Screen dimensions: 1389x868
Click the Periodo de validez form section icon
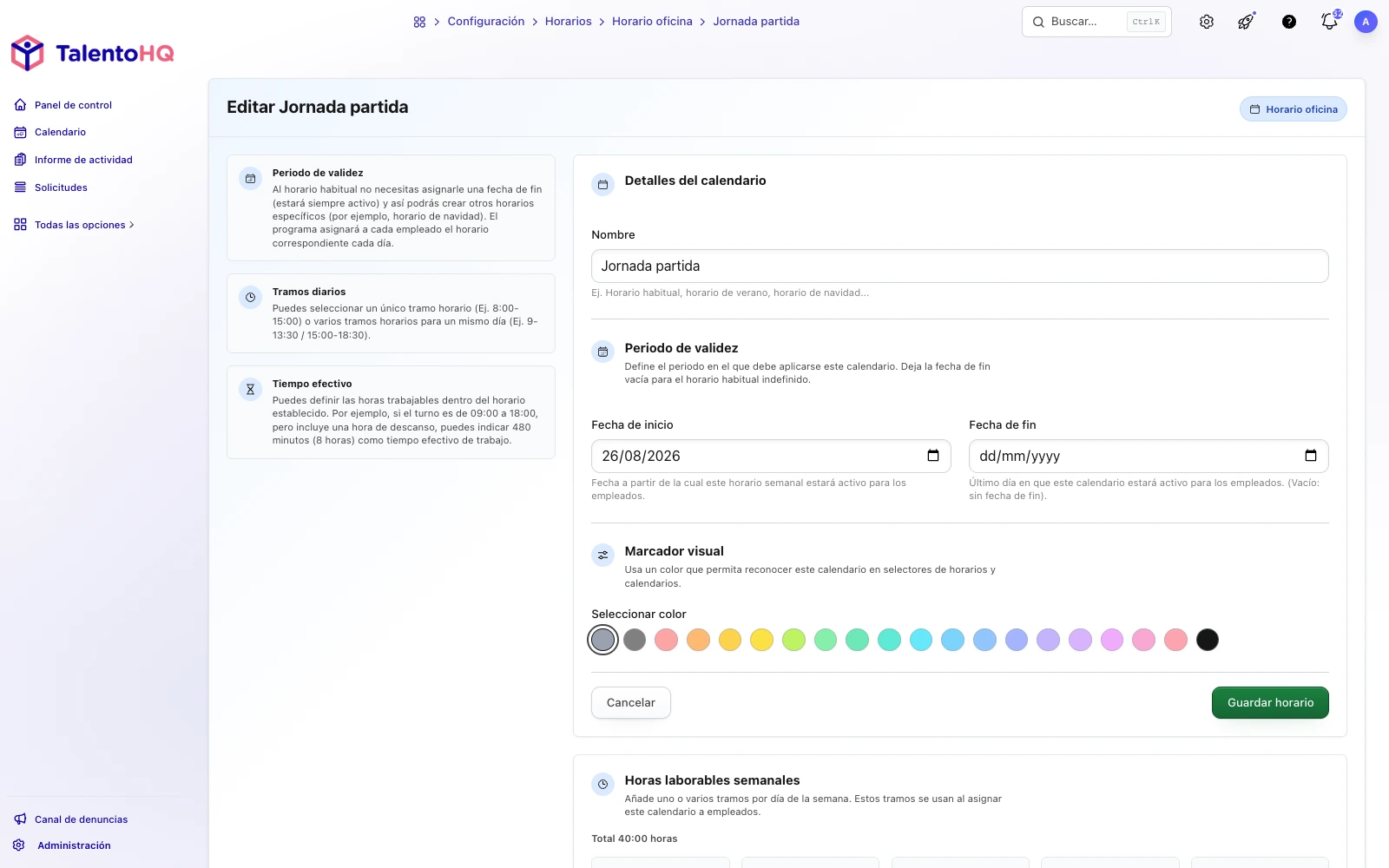(602, 352)
